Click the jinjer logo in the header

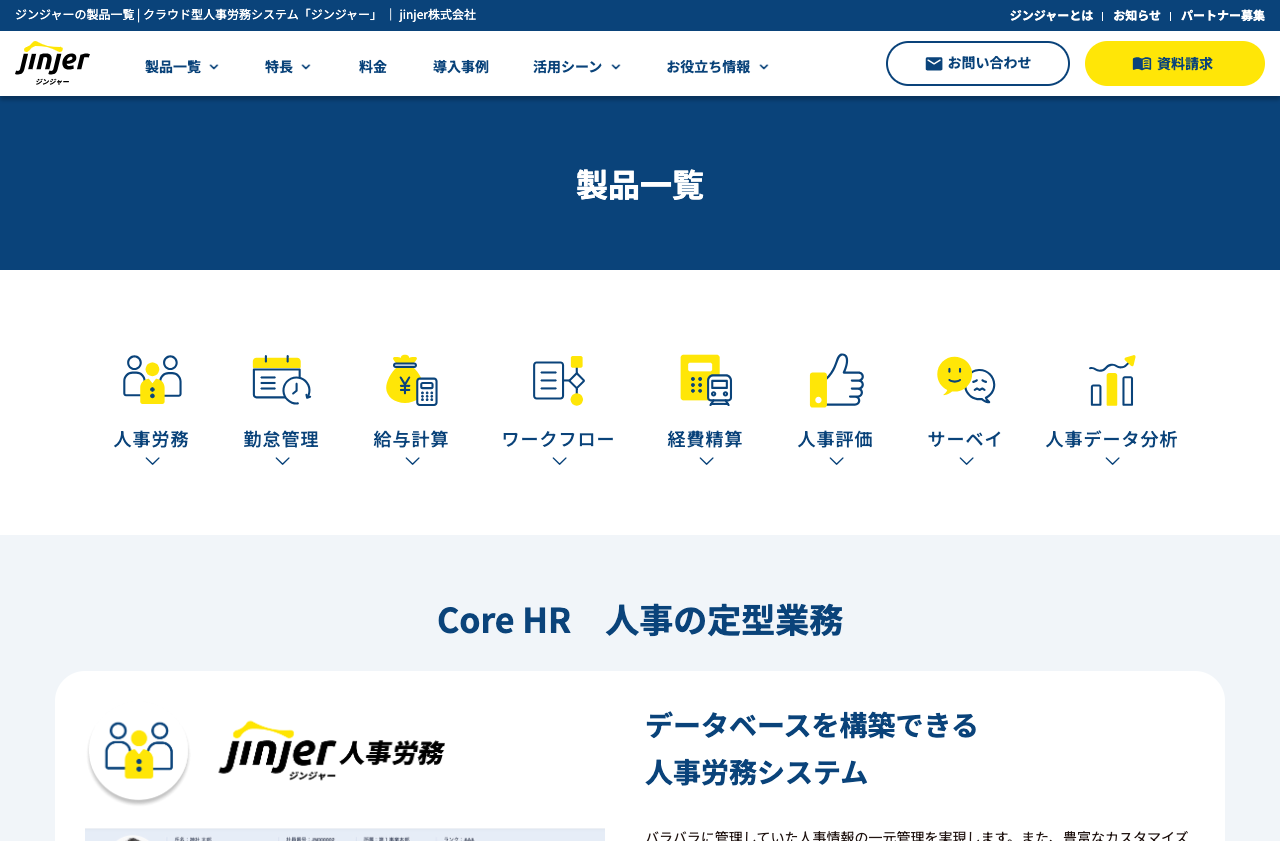52,62
